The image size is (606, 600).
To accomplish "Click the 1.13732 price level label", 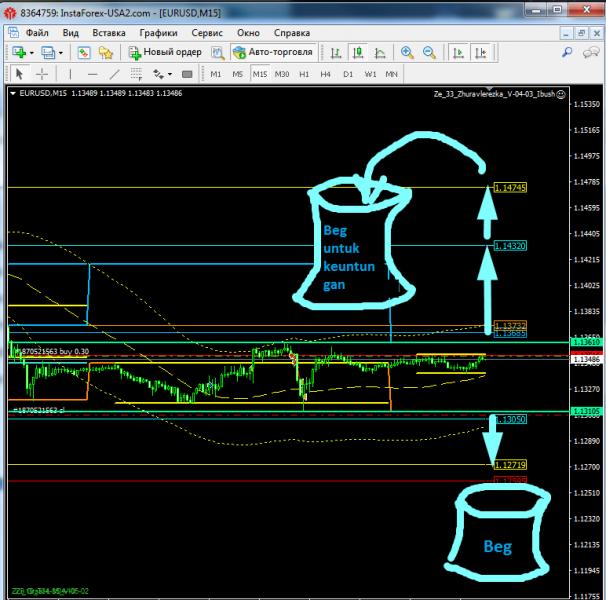I will [510, 325].
